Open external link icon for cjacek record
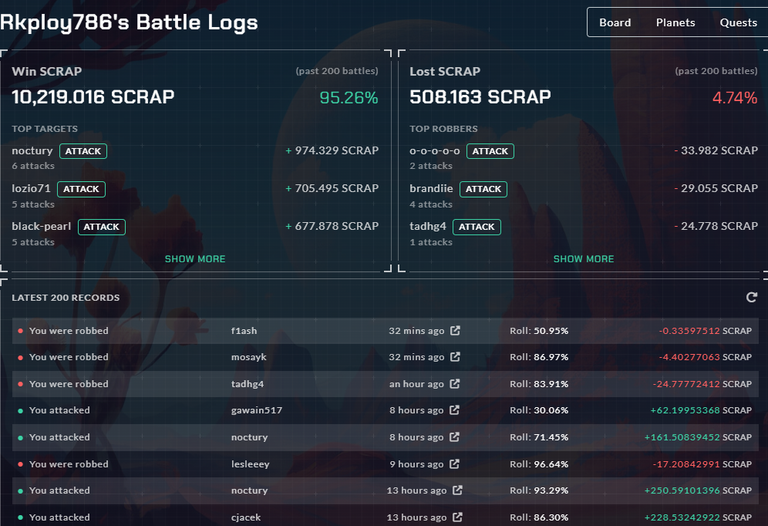The width and height of the screenshot is (768, 526). [457, 517]
